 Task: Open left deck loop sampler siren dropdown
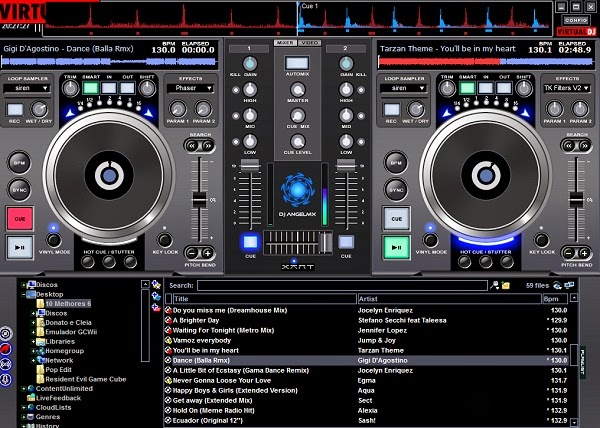point(27,88)
